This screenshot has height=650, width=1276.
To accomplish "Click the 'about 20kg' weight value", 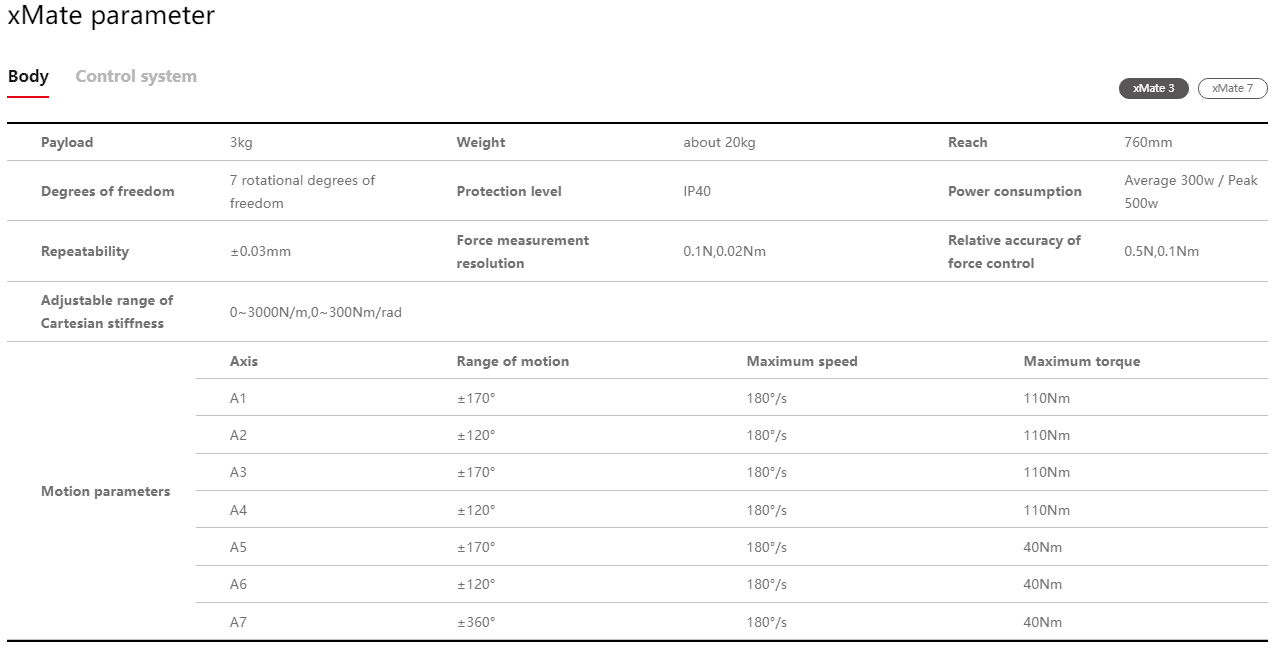I will pyautogui.click(x=719, y=142).
